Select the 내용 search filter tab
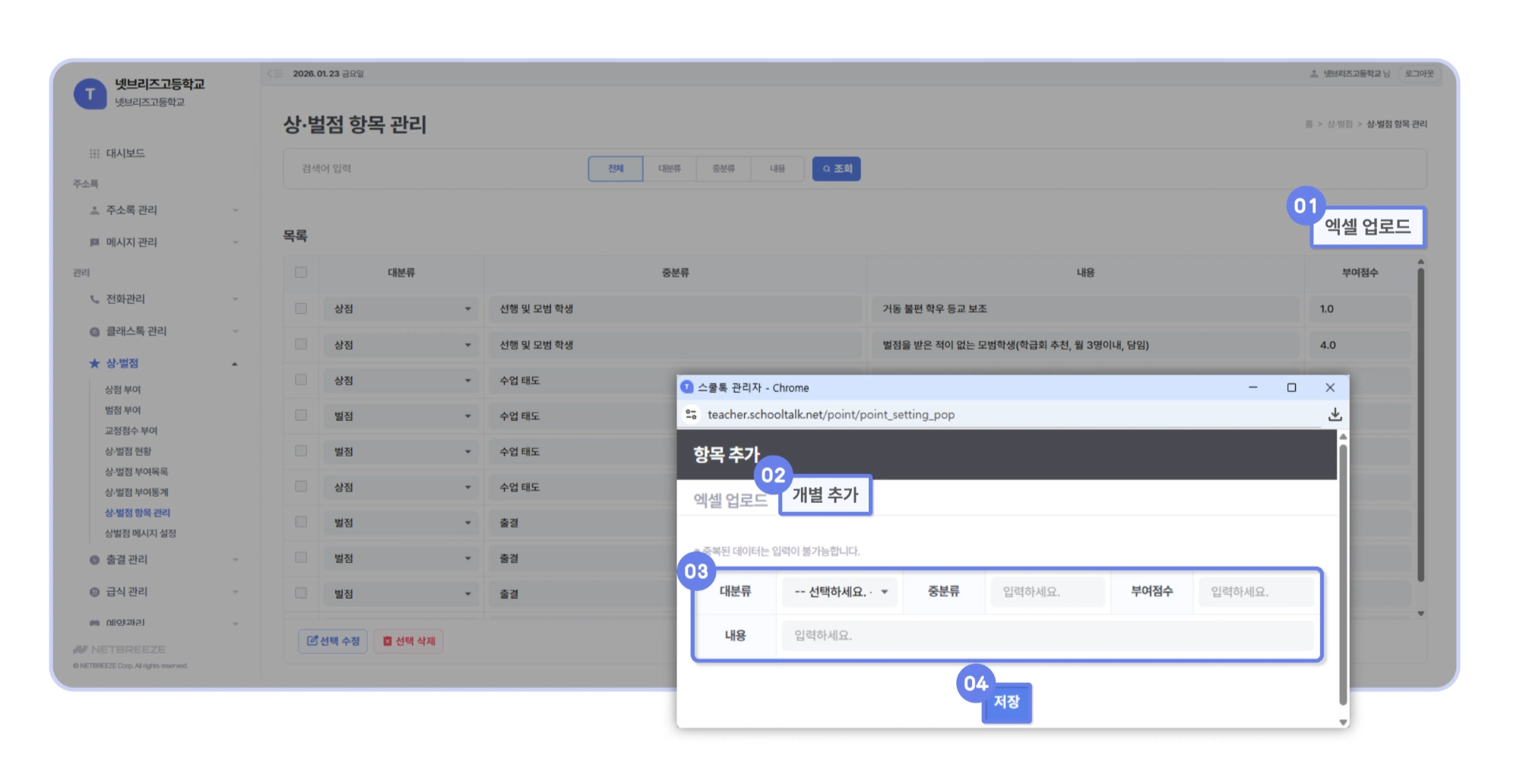1520x784 pixels. coord(777,169)
